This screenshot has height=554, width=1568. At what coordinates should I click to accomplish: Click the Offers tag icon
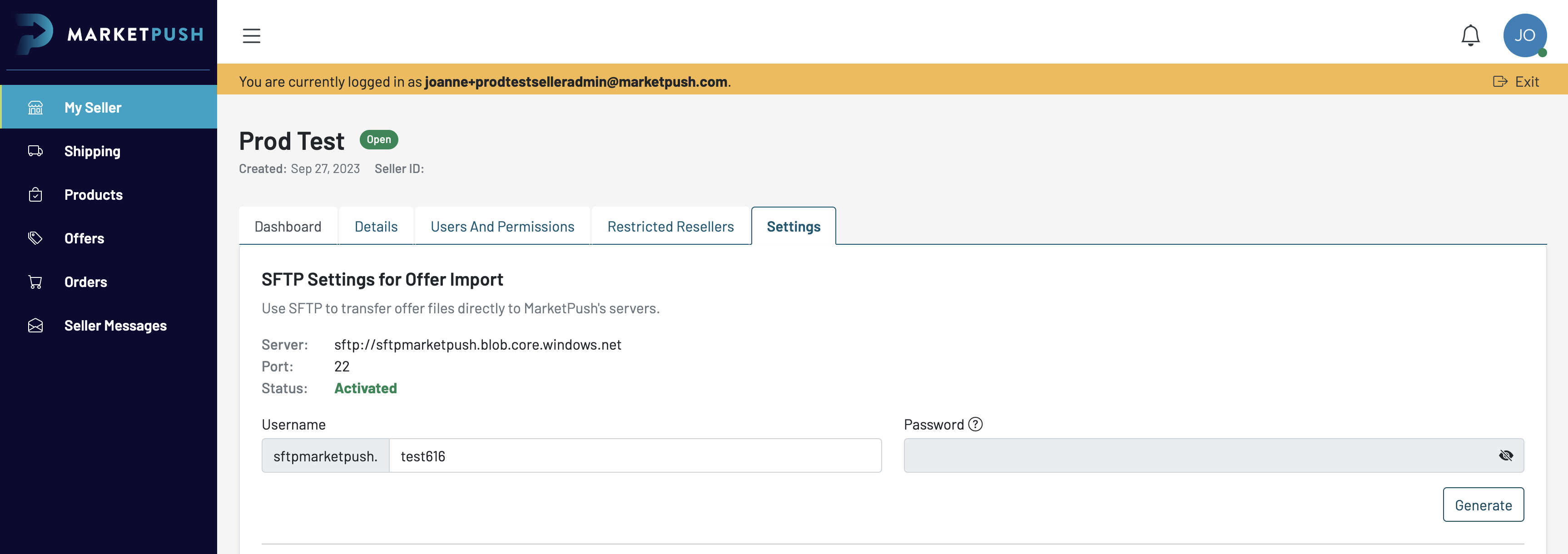point(35,238)
